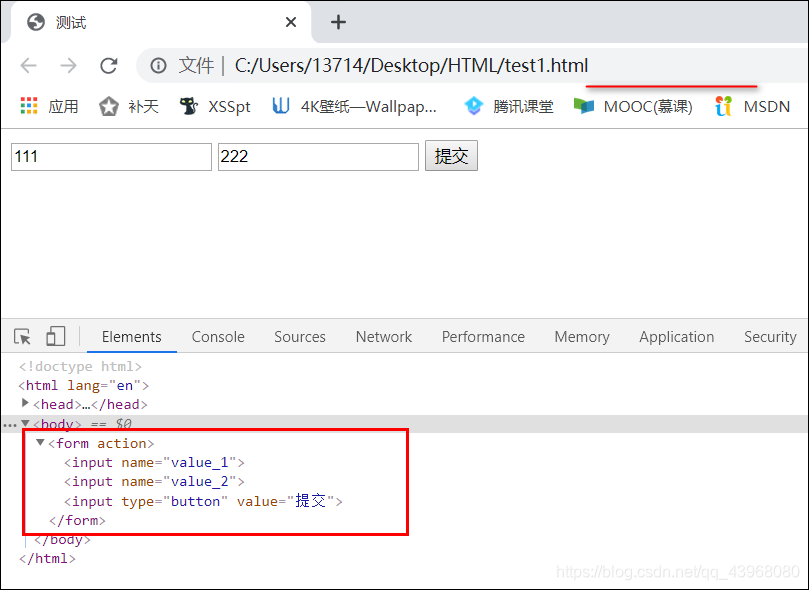This screenshot has height=590, width=809.
Task: Switch to the Application tab
Action: (x=676, y=336)
